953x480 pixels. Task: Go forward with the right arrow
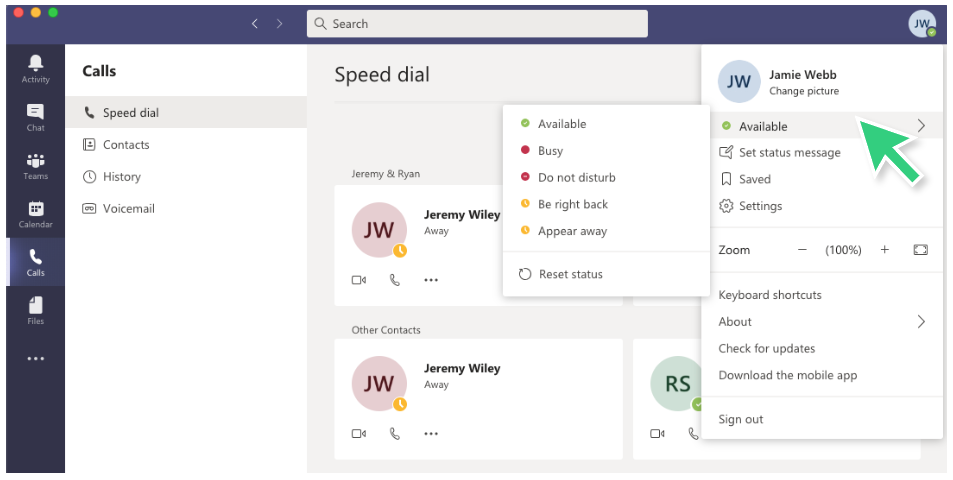pos(280,24)
